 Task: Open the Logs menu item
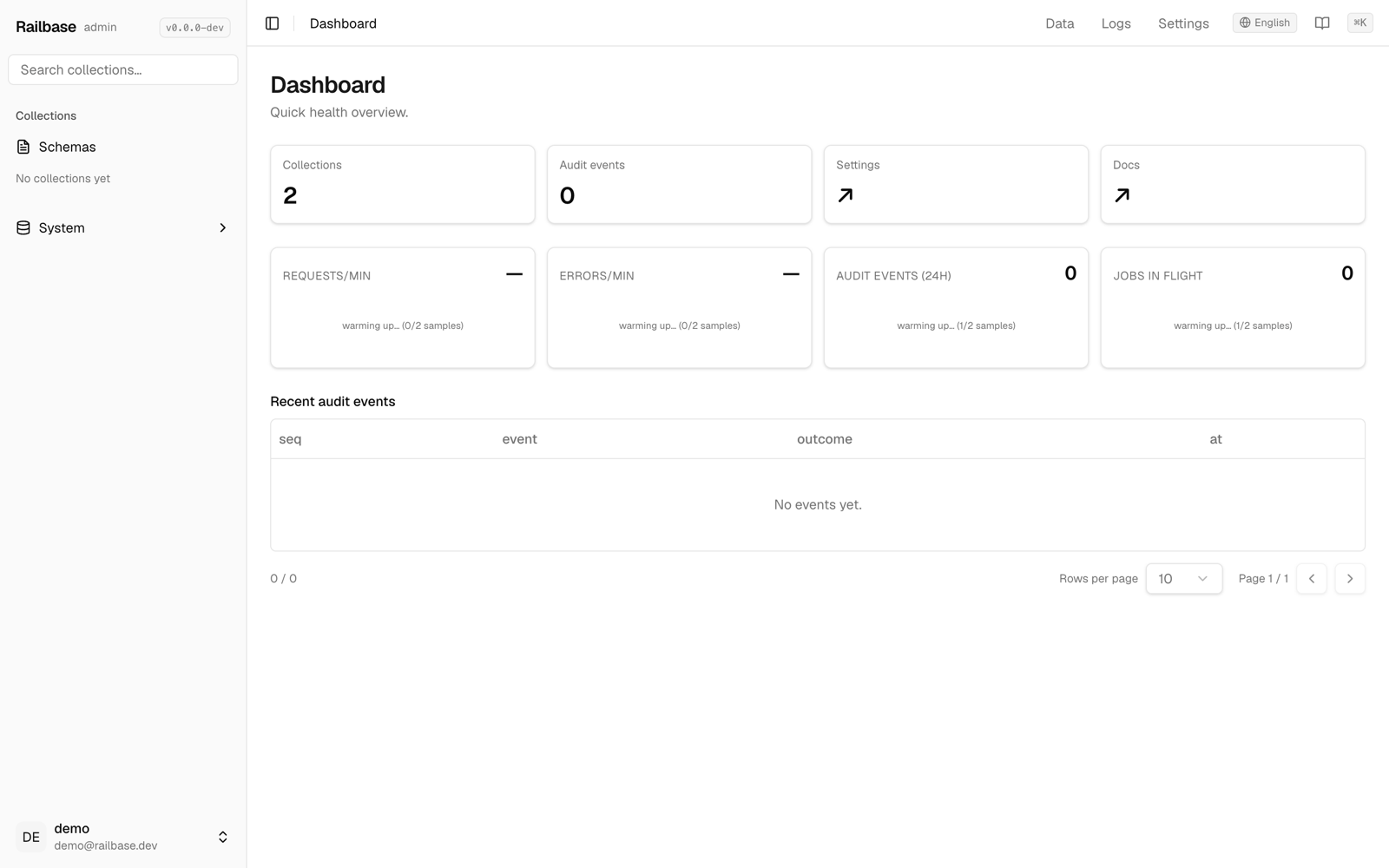click(1116, 23)
